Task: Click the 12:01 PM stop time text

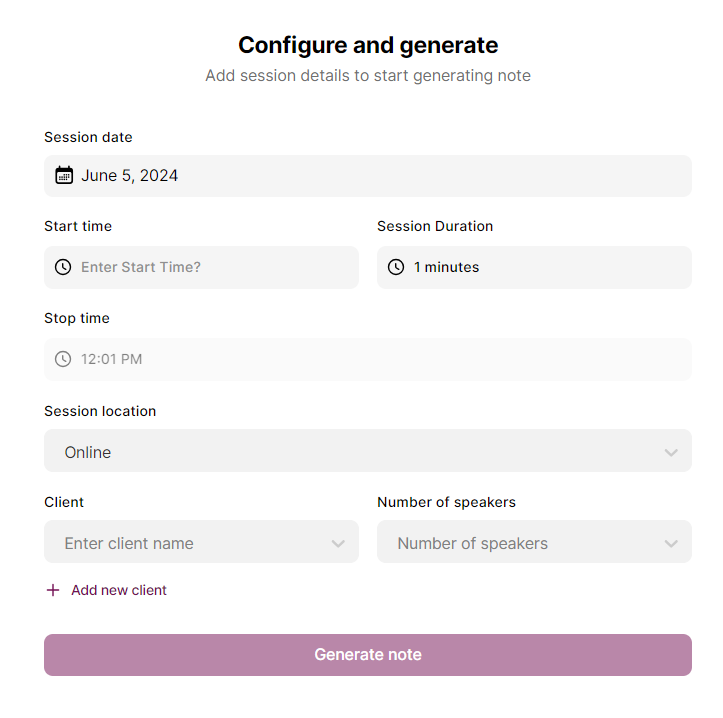Action: [x=112, y=359]
